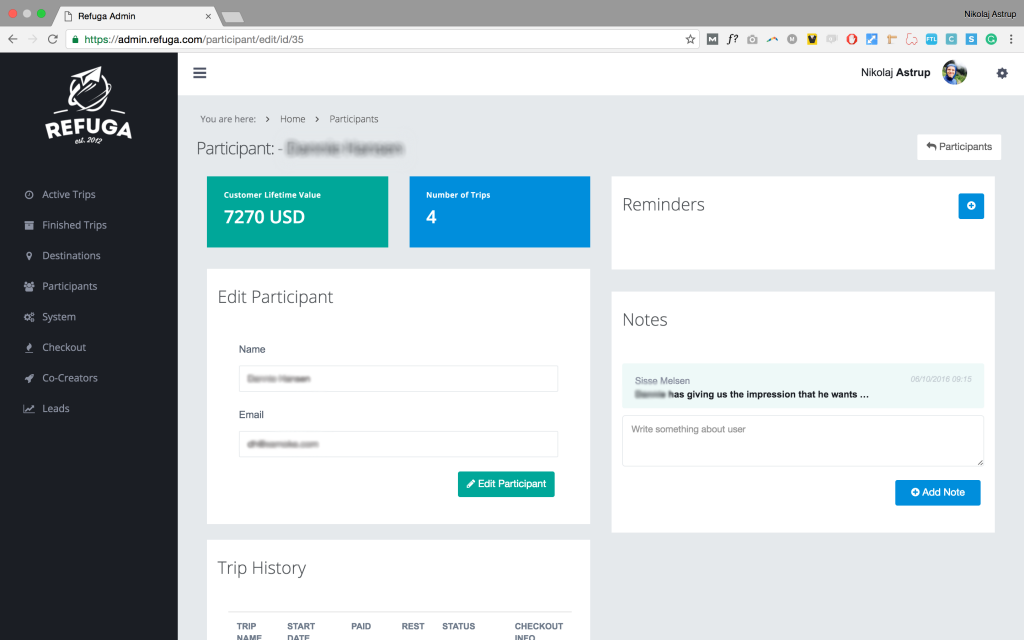Click the Checkout icon in sidebar

point(29,347)
